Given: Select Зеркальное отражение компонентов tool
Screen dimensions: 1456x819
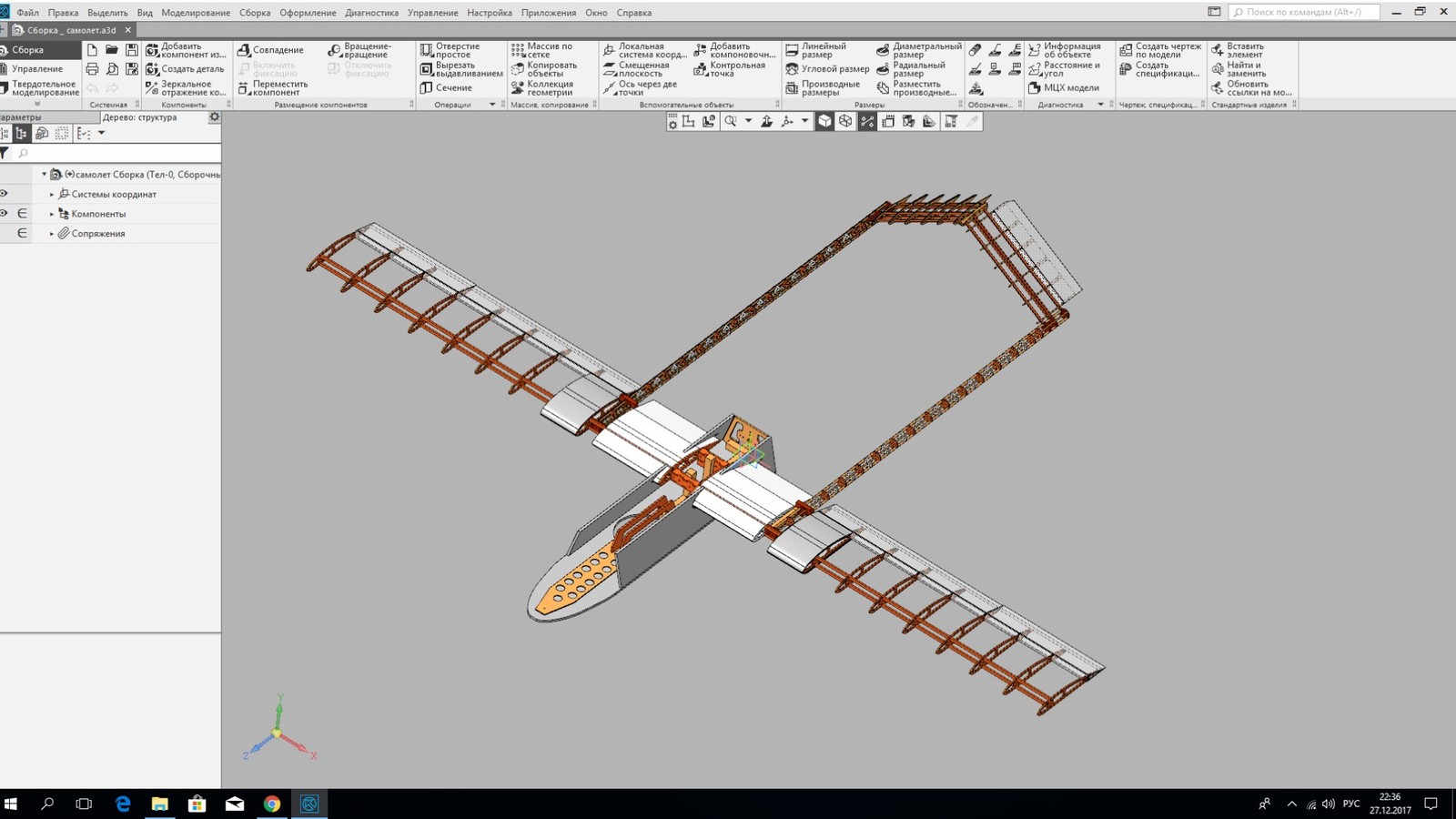Looking at the screenshot, I should 186,88.
